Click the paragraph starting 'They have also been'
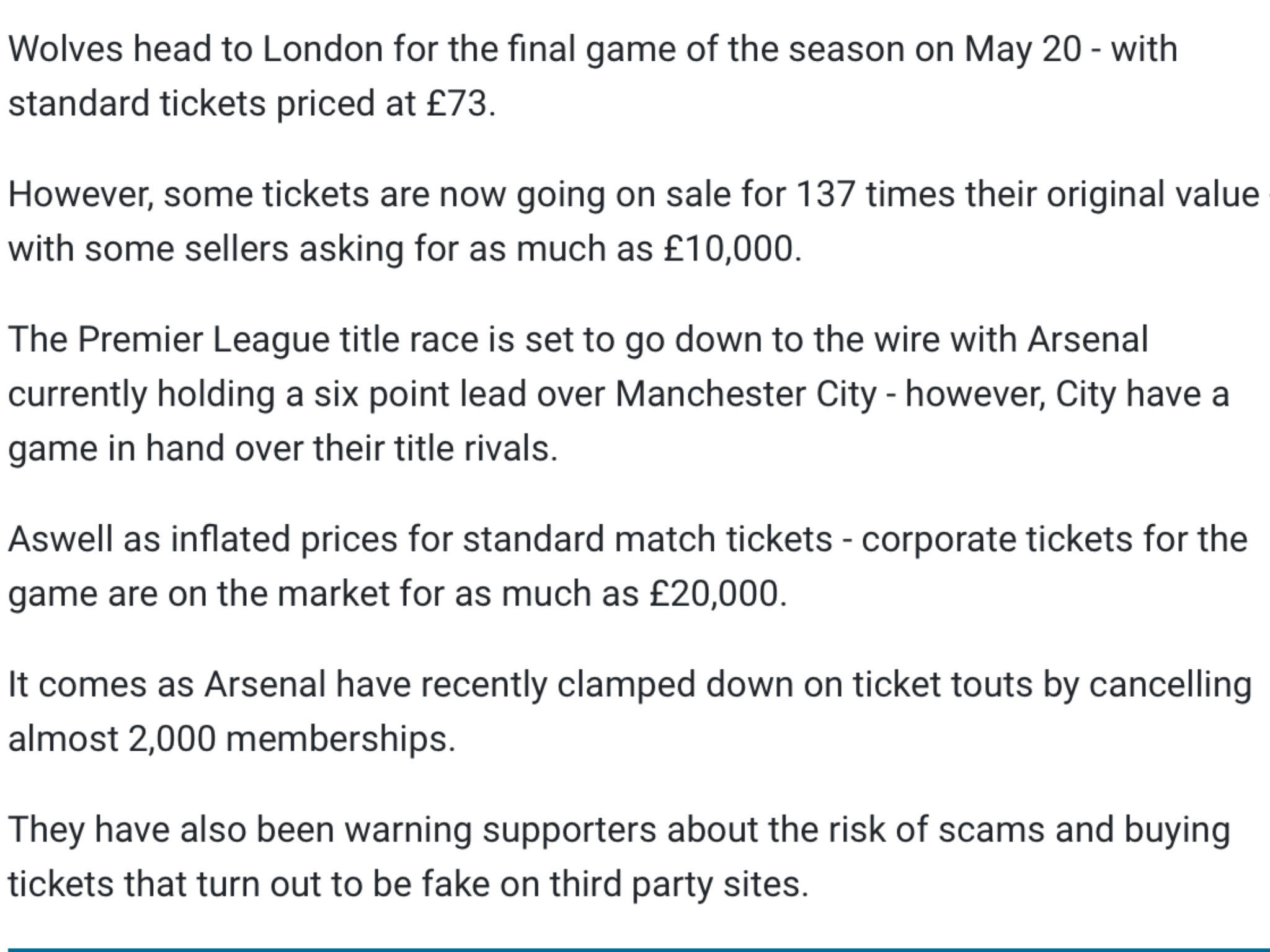Screen dimensions: 1270x952 [619, 857]
